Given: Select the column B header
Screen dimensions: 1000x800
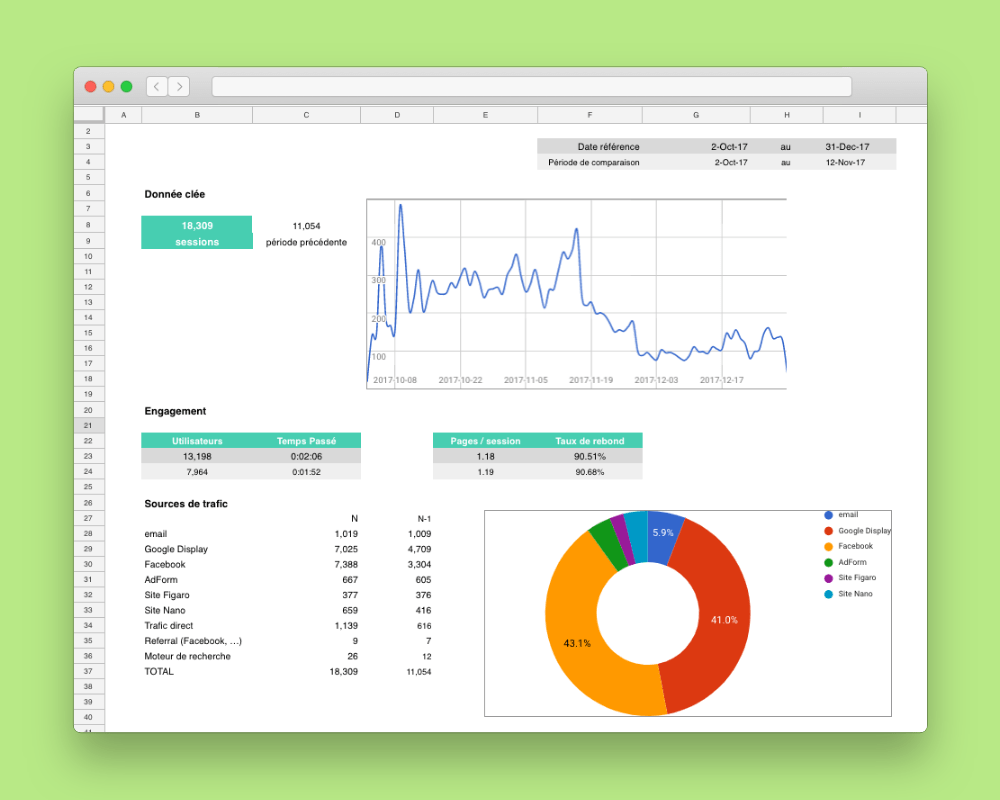Looking at the screenshot, I should click(x=196, y=114).
